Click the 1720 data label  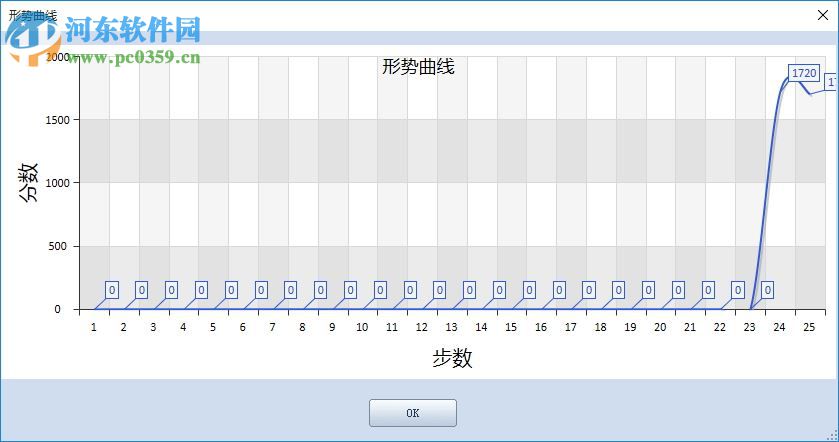point(804,73)
